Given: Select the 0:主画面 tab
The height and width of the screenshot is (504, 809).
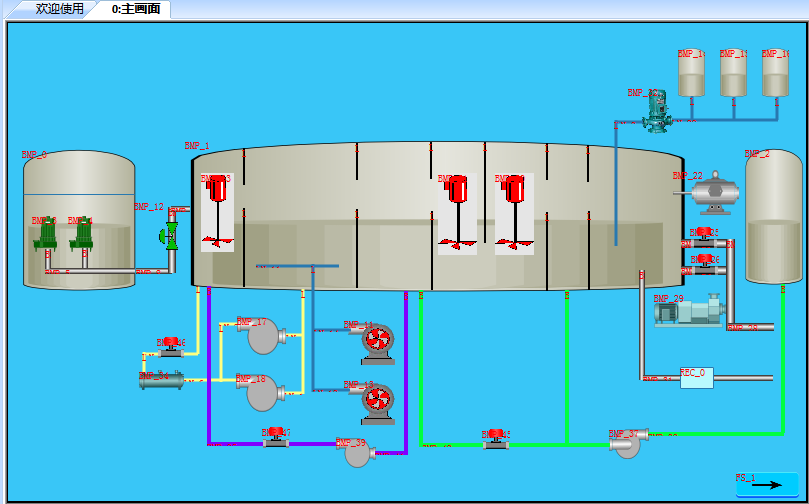Looking at the screenshot, I should (135, 9).
